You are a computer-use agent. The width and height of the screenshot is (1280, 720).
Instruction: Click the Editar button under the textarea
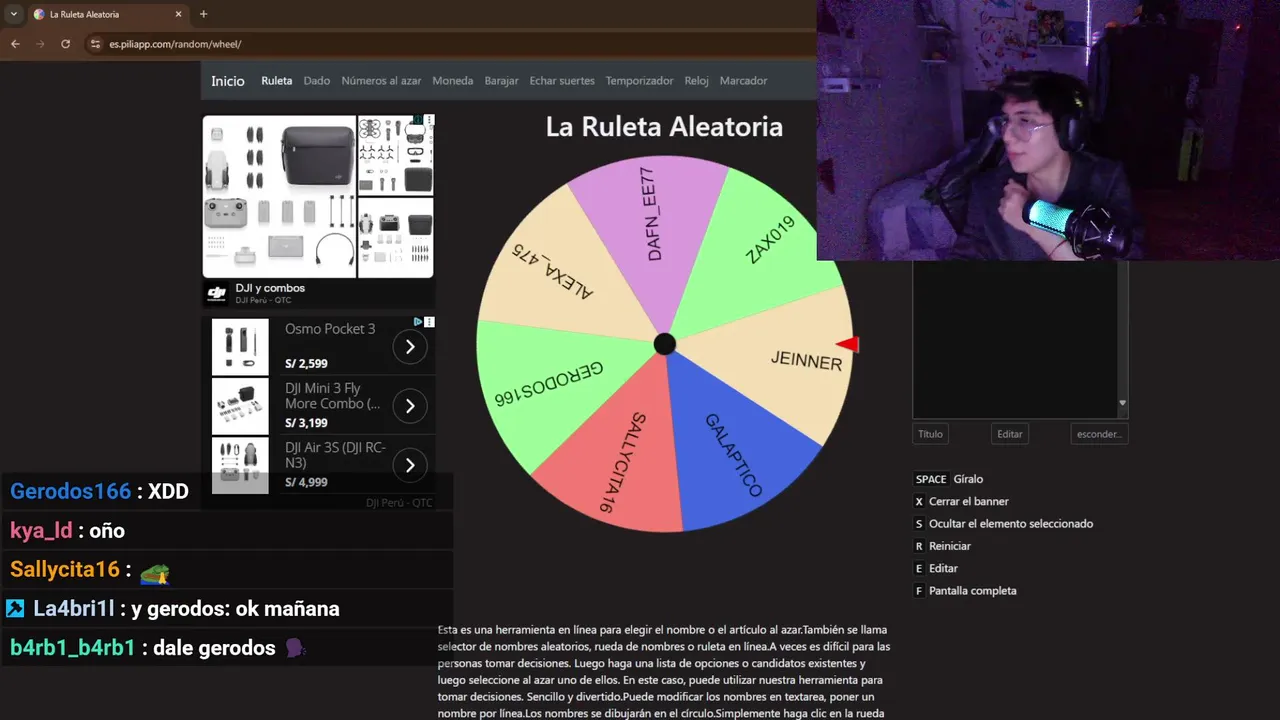coord(1010,434)
